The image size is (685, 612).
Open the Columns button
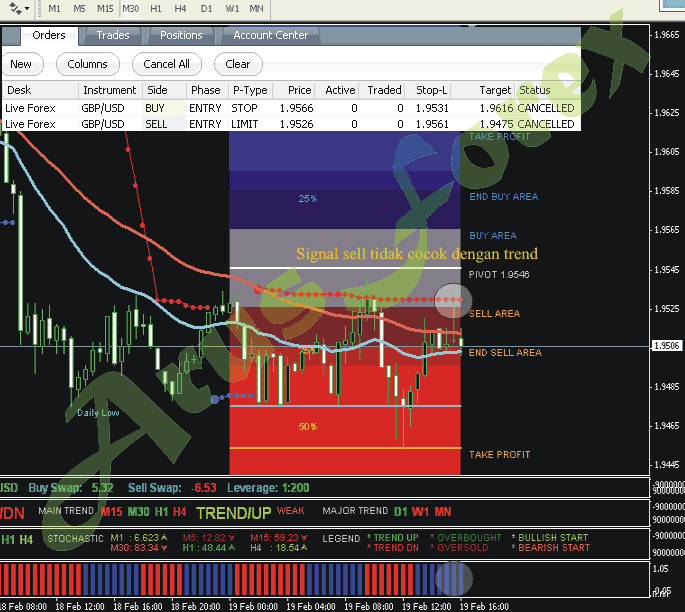pyautogui.click(x=88, y=64)
